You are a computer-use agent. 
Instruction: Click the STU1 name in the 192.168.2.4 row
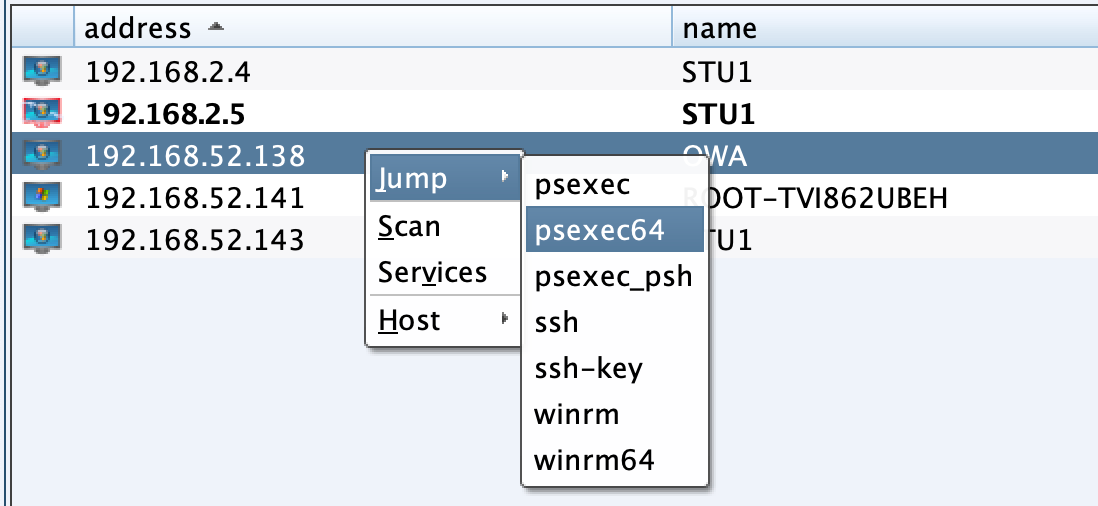click(x=716, y=72)
